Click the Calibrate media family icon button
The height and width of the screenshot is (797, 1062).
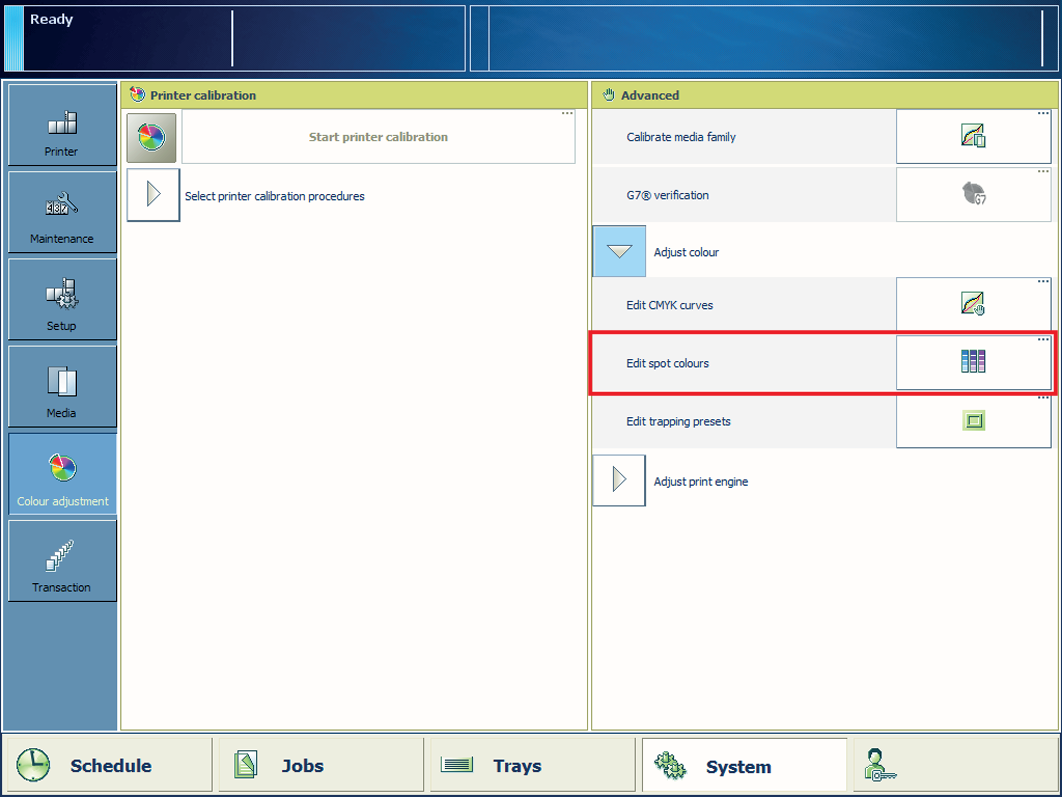tap(973, 137)
